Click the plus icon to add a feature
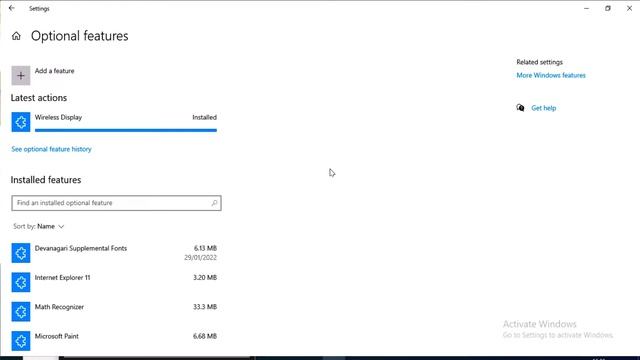640x360 pixels. tap(21, 76)
